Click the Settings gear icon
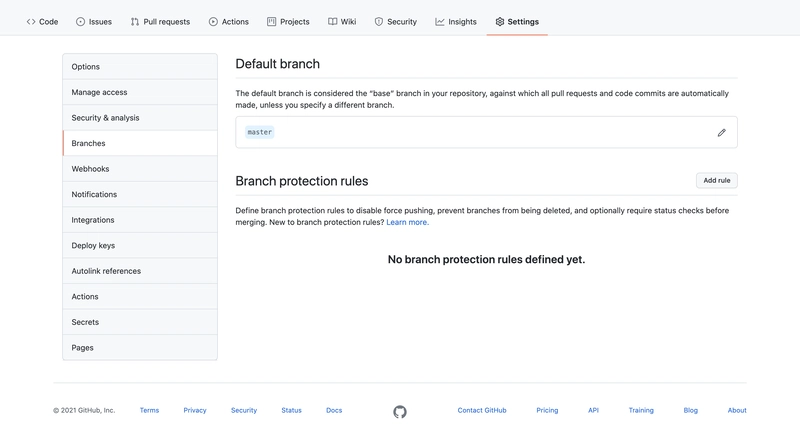Viewport: 800px width, 447px height. click(x=499, y=21)
